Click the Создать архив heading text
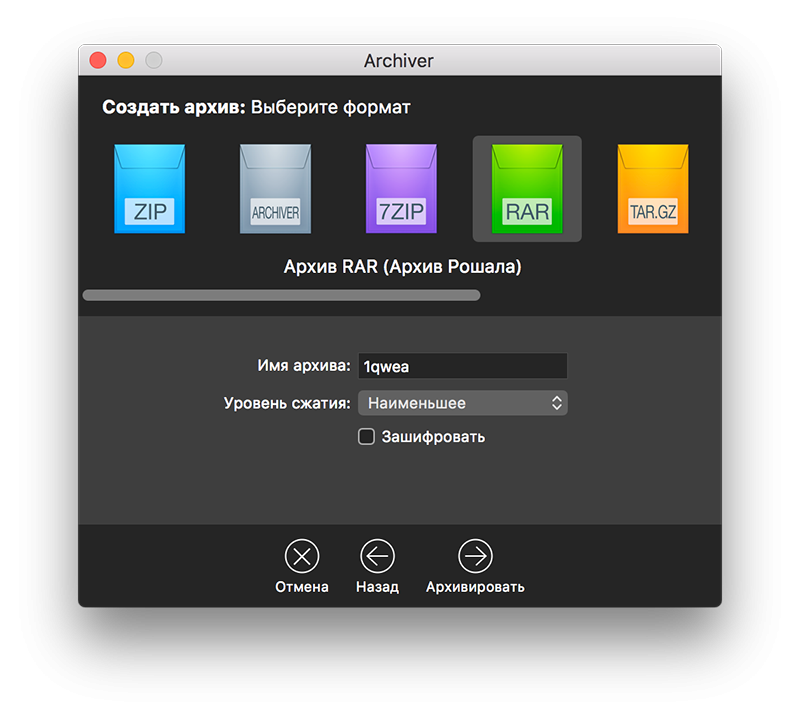The width and height of the screenshot is (800, 719). (x=174, y=107)
